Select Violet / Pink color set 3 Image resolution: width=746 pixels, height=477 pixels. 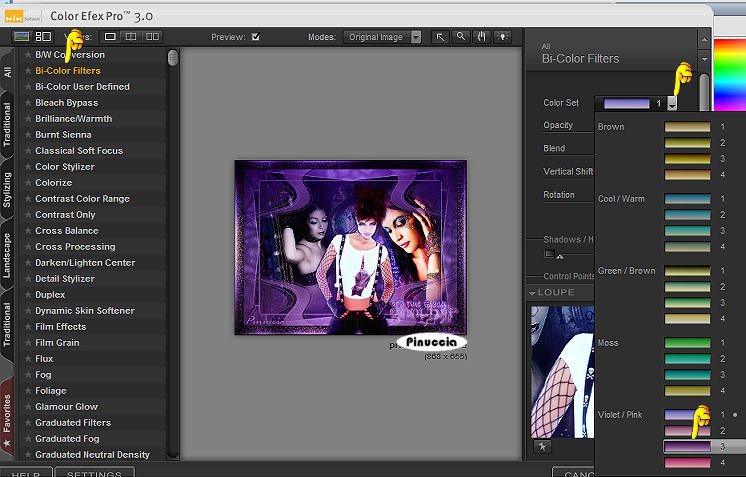click(686, 446)
